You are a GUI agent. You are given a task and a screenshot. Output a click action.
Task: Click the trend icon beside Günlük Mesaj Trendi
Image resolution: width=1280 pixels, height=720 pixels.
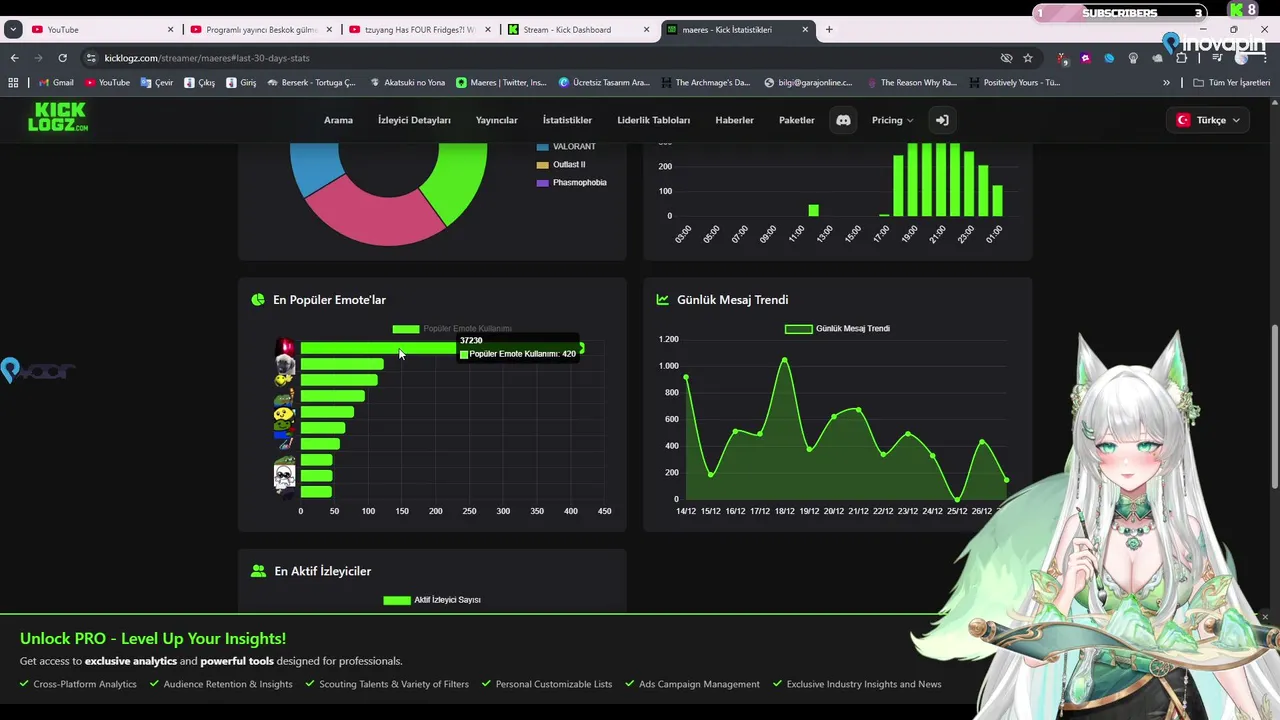pos(662,299)
